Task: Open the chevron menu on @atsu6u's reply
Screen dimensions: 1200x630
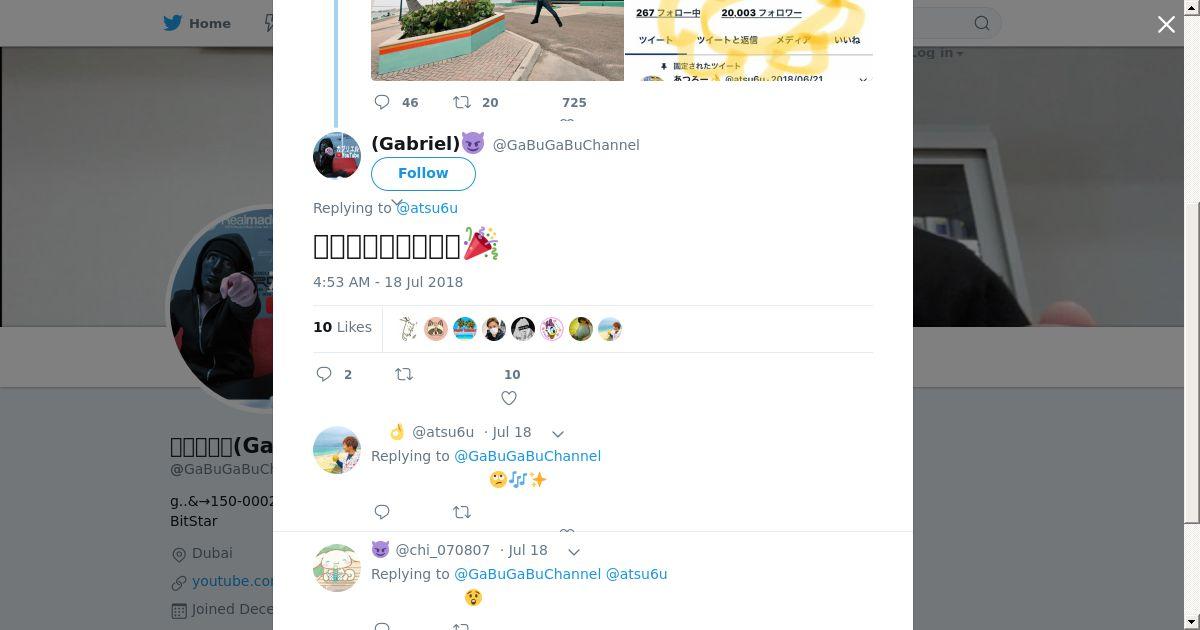Action: pos(558,433)
